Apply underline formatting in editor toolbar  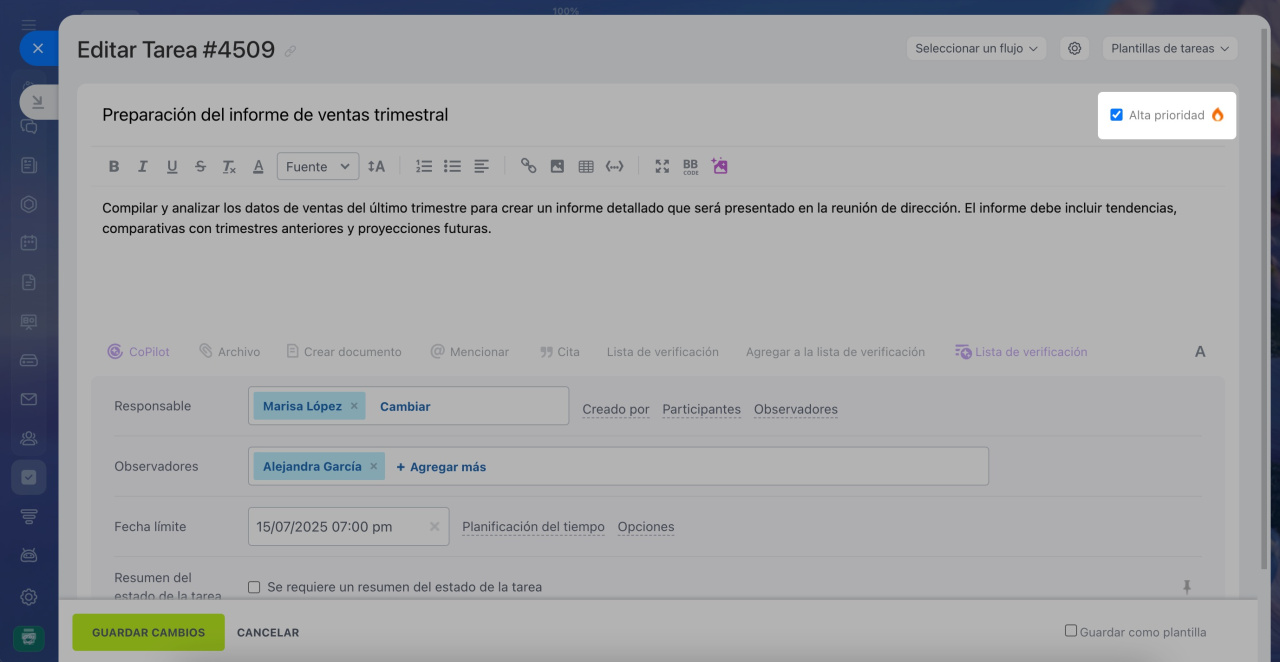click(172, 167)
